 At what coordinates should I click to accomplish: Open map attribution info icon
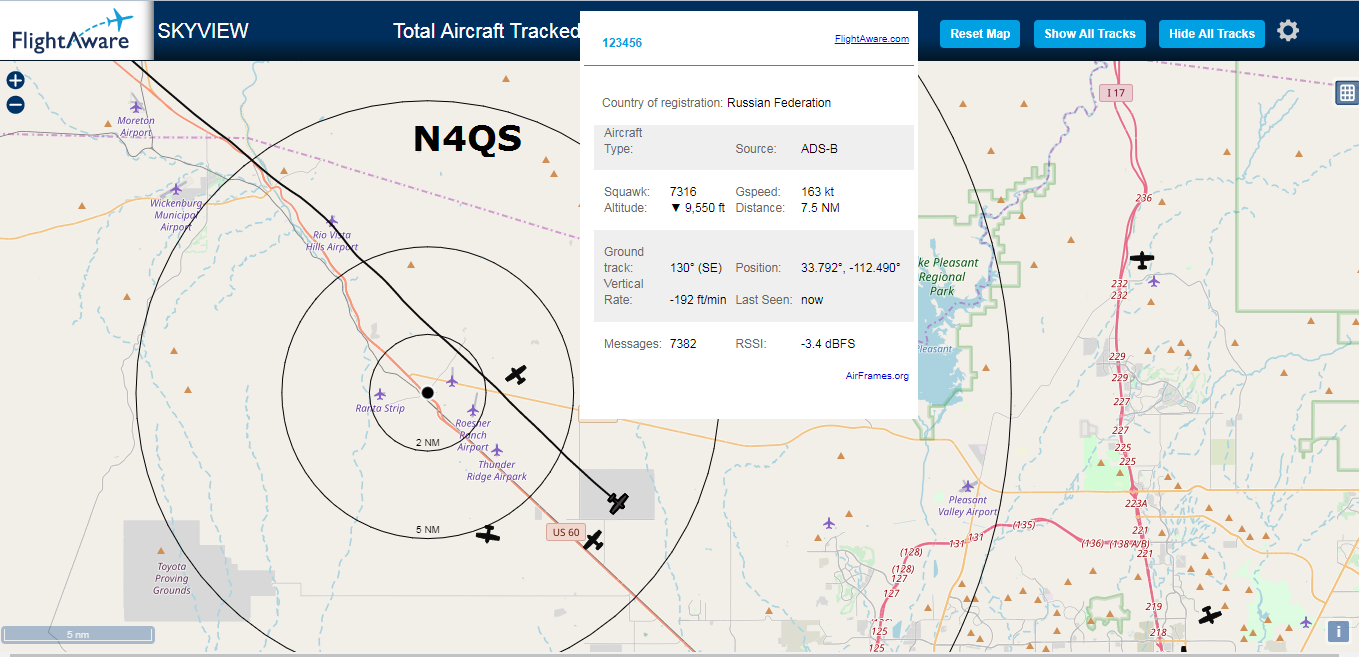coord(1338,631)
